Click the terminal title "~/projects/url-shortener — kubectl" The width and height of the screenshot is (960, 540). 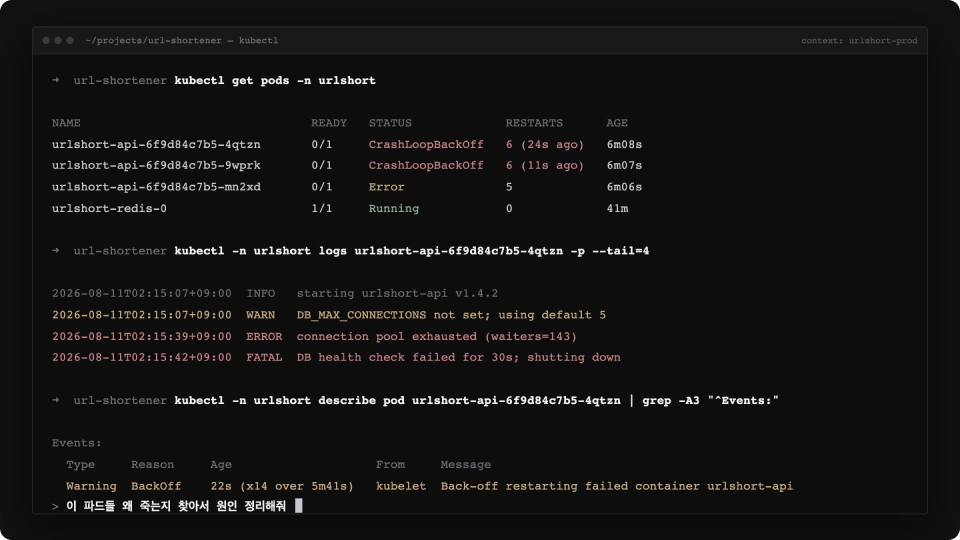click(182, 40)
